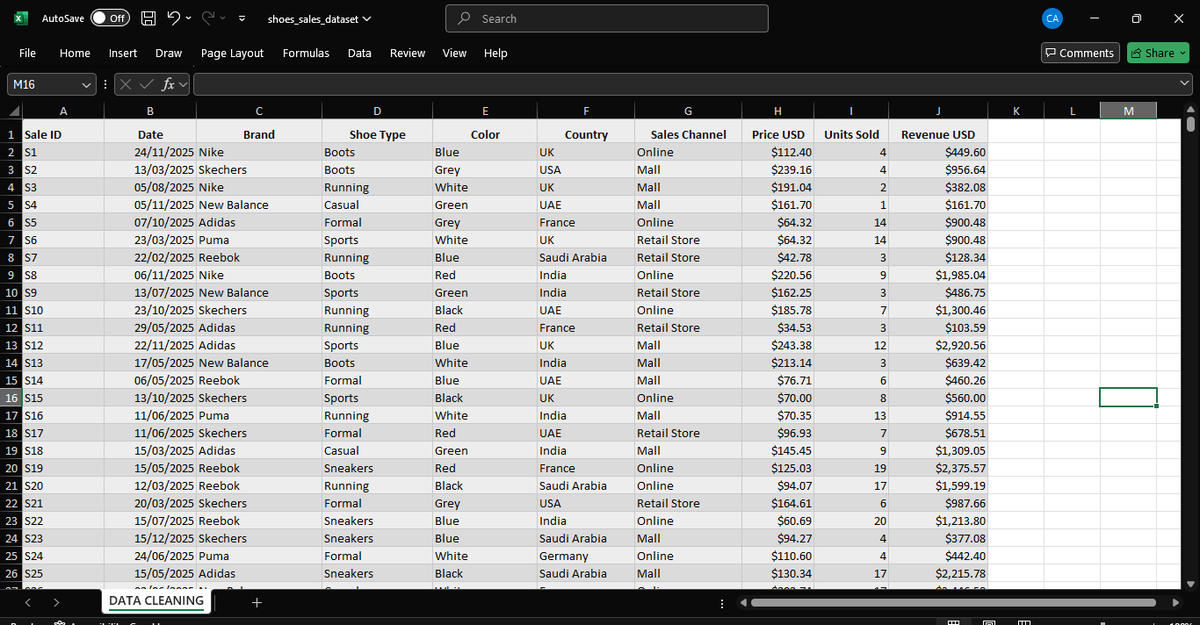Click the Excel app icon in title bar
The image size is (1200, 625).
19,18
